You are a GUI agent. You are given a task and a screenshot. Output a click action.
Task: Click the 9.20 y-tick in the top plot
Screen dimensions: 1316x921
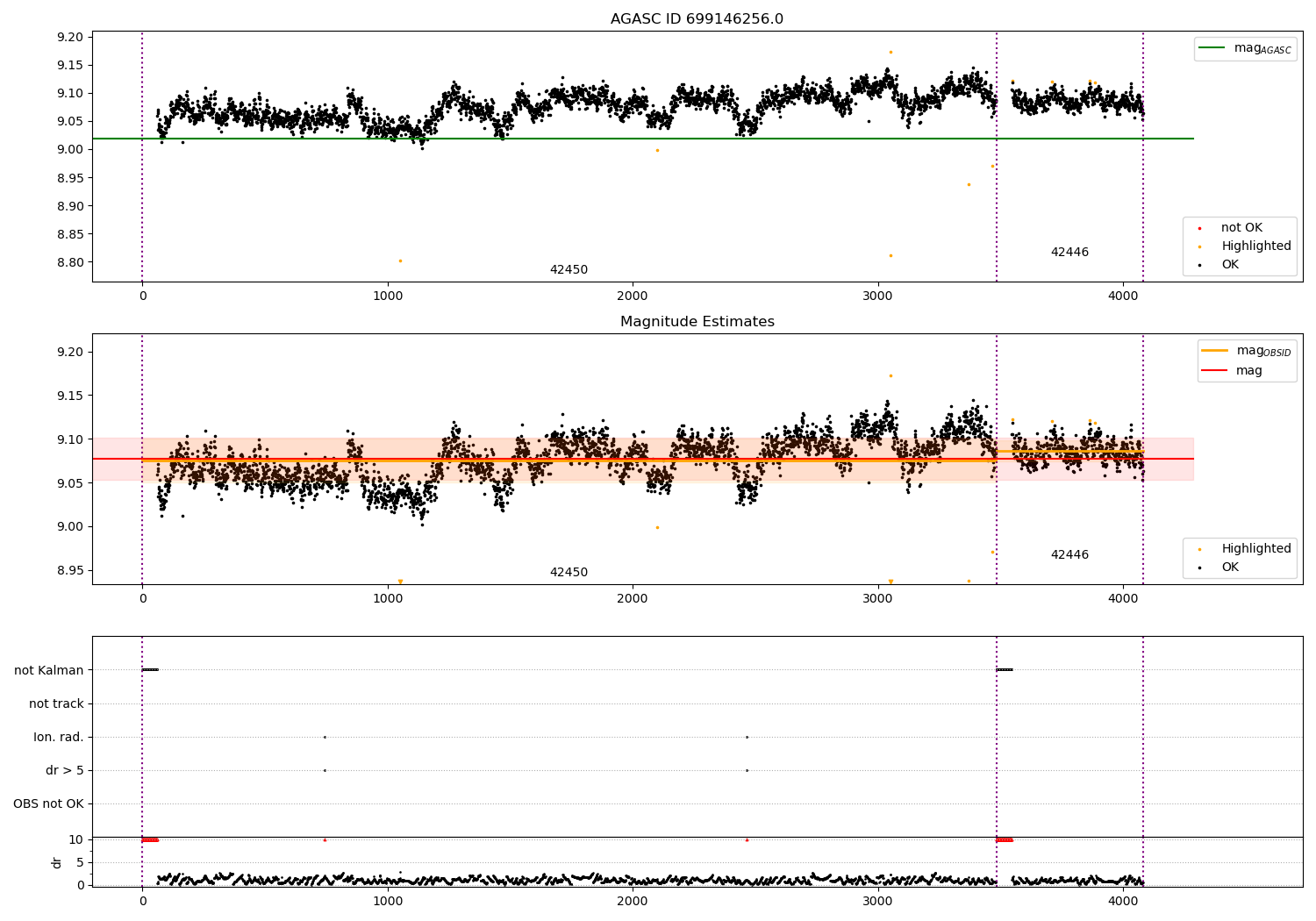(x=70, y=37)
